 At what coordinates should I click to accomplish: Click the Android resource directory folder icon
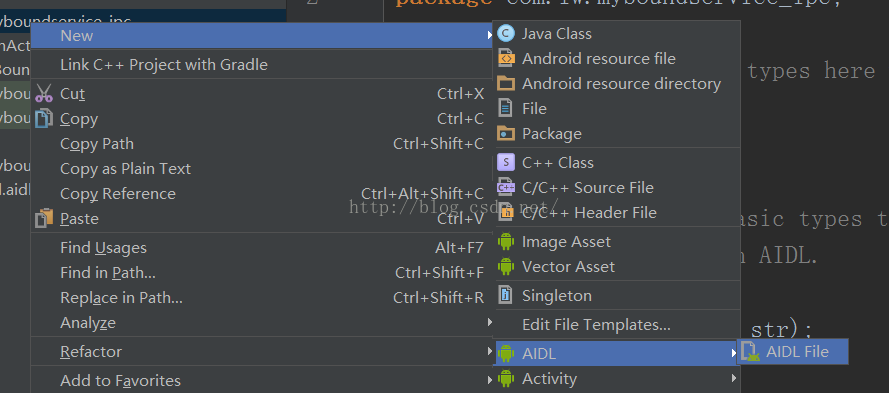click(x=506, y=84)
